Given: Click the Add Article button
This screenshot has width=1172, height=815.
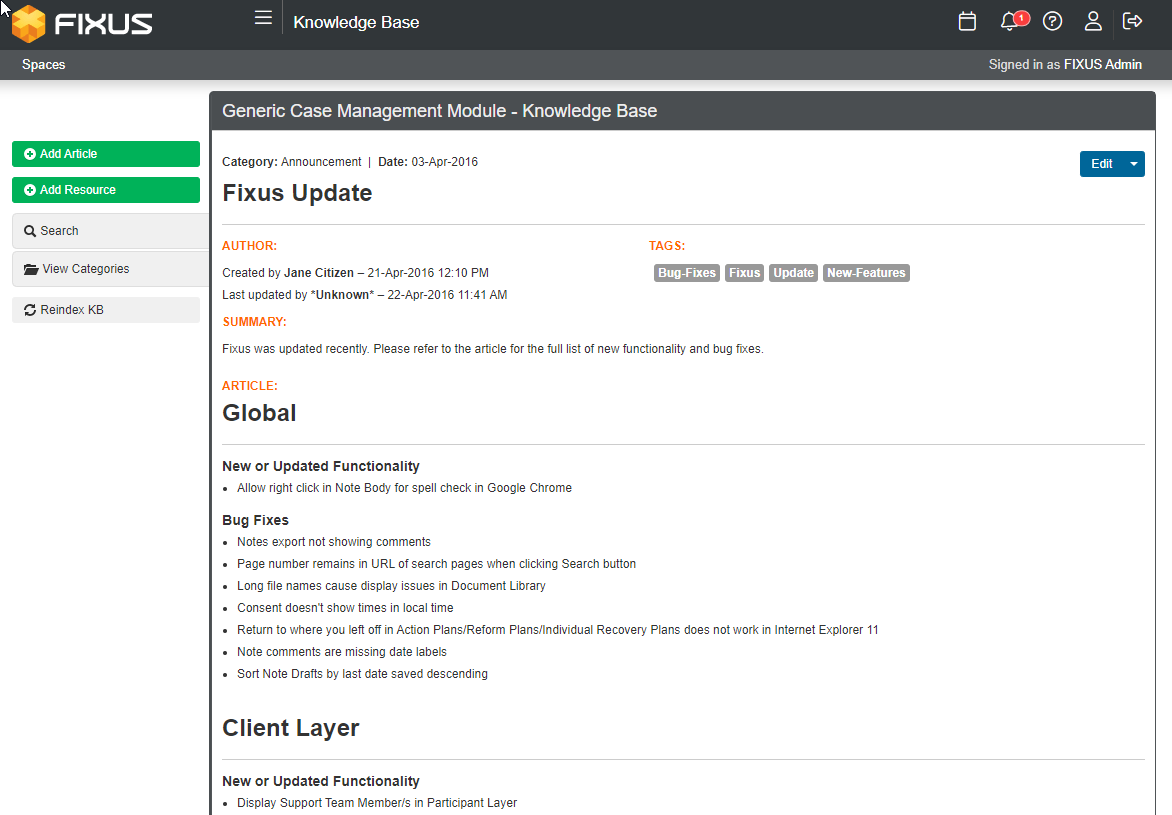Looking at the screenshot, I should (x=105, y=153).
